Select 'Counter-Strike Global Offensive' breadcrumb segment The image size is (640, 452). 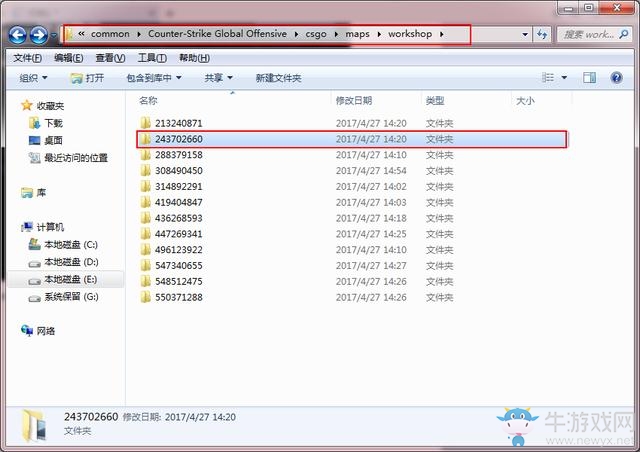pyautogui.click(x=217, y=34)
